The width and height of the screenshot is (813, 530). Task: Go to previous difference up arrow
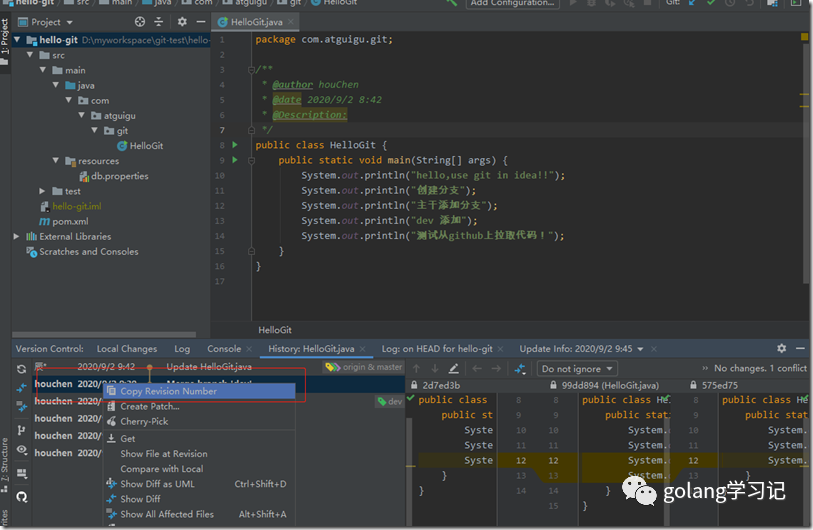click(x=416, y=368)
